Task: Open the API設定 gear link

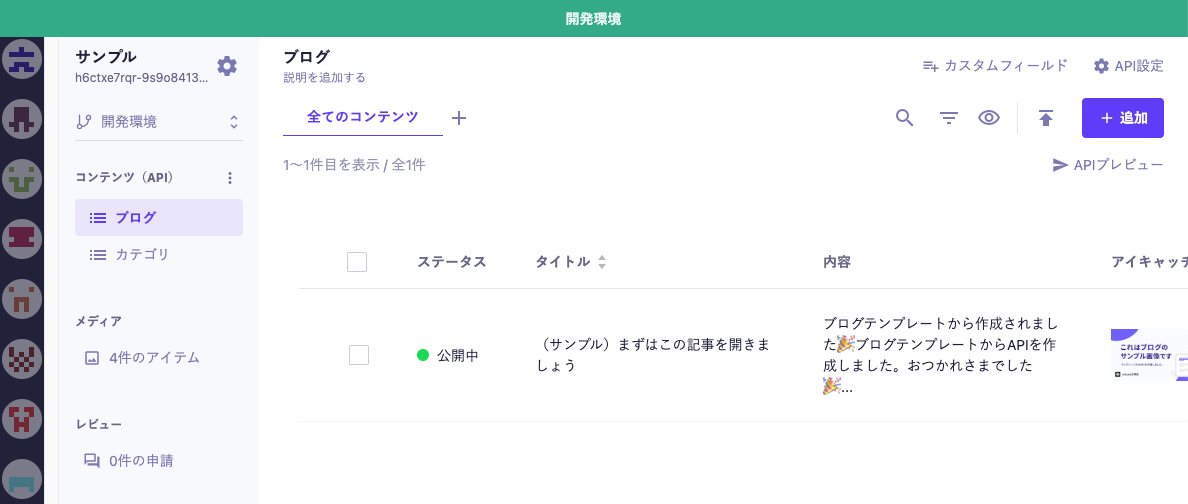Action: click(1128, 66)
